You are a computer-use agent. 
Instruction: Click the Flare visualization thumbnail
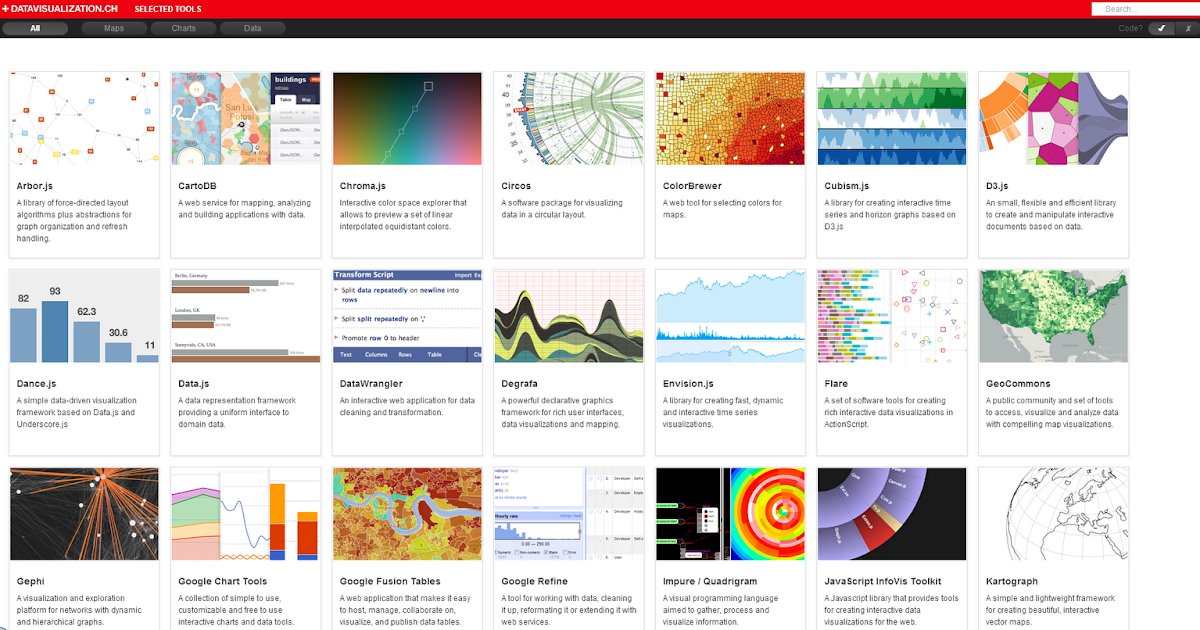pos(891,316)
